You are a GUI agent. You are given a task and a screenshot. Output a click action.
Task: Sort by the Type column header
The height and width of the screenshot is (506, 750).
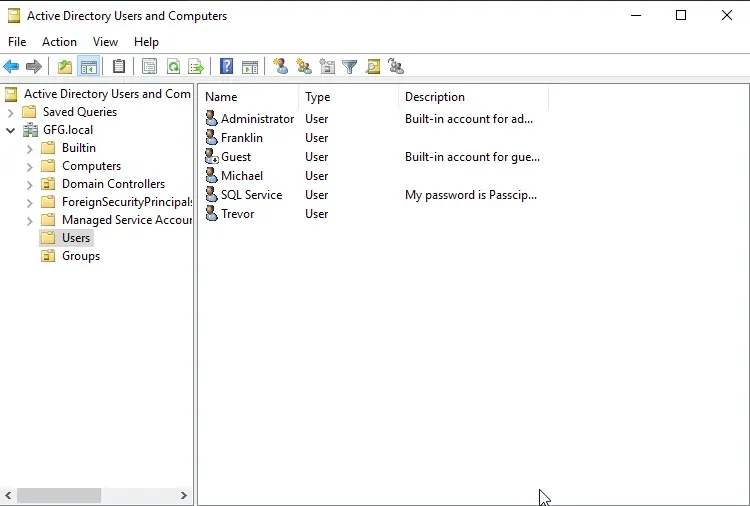[349, 97]
